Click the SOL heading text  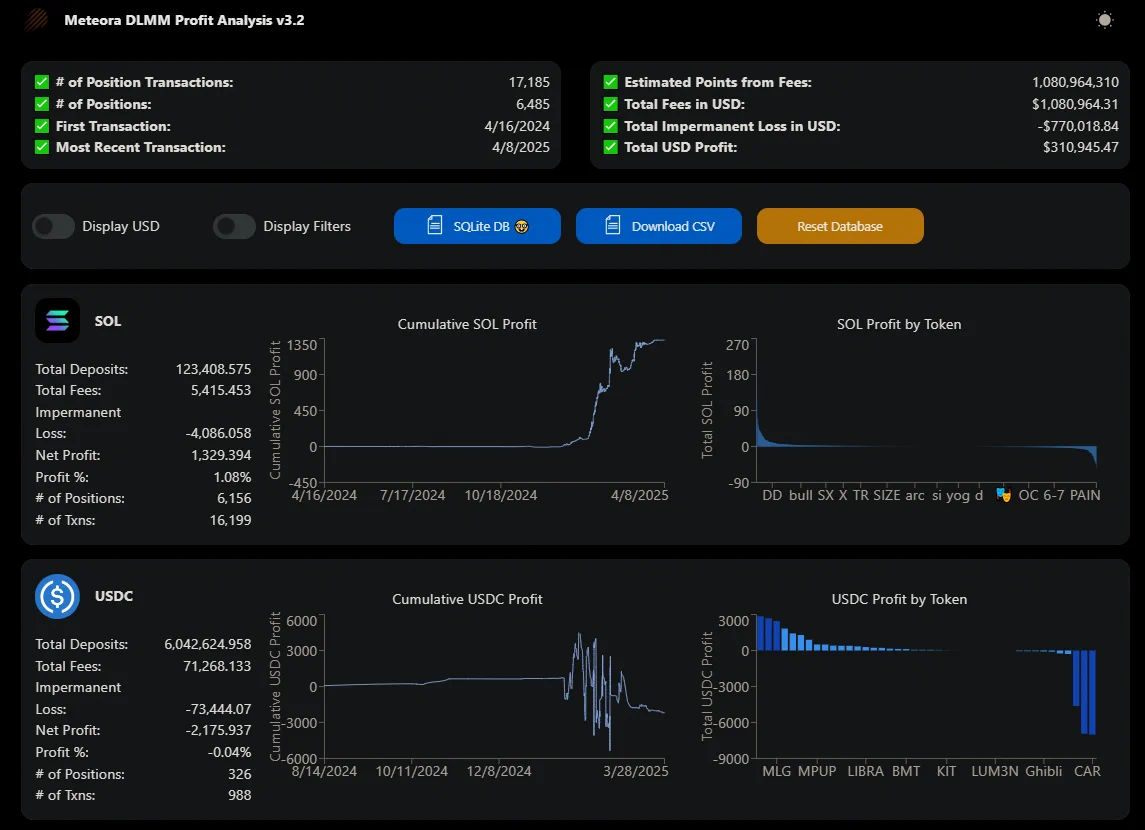[108, 321]
